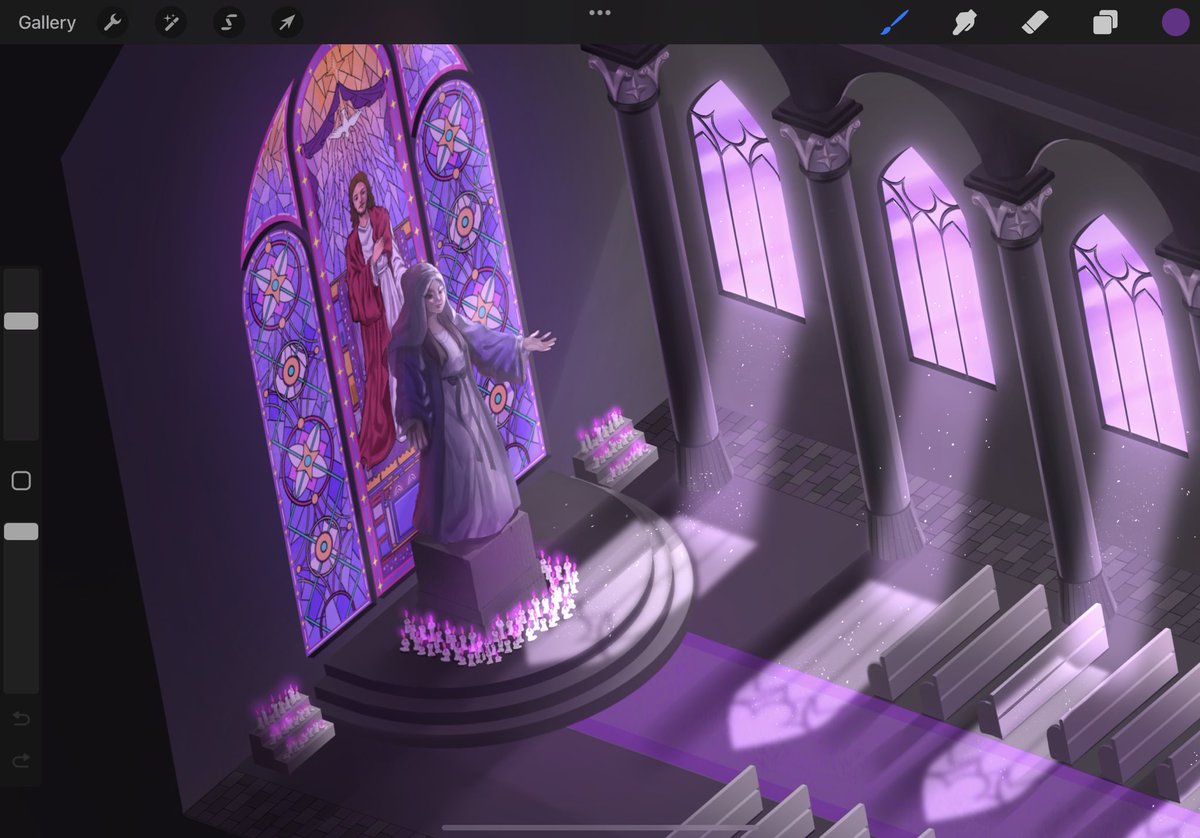Activate the Selection tool
Viewport: 1200px width, 838px height.
tap(228, 22)
